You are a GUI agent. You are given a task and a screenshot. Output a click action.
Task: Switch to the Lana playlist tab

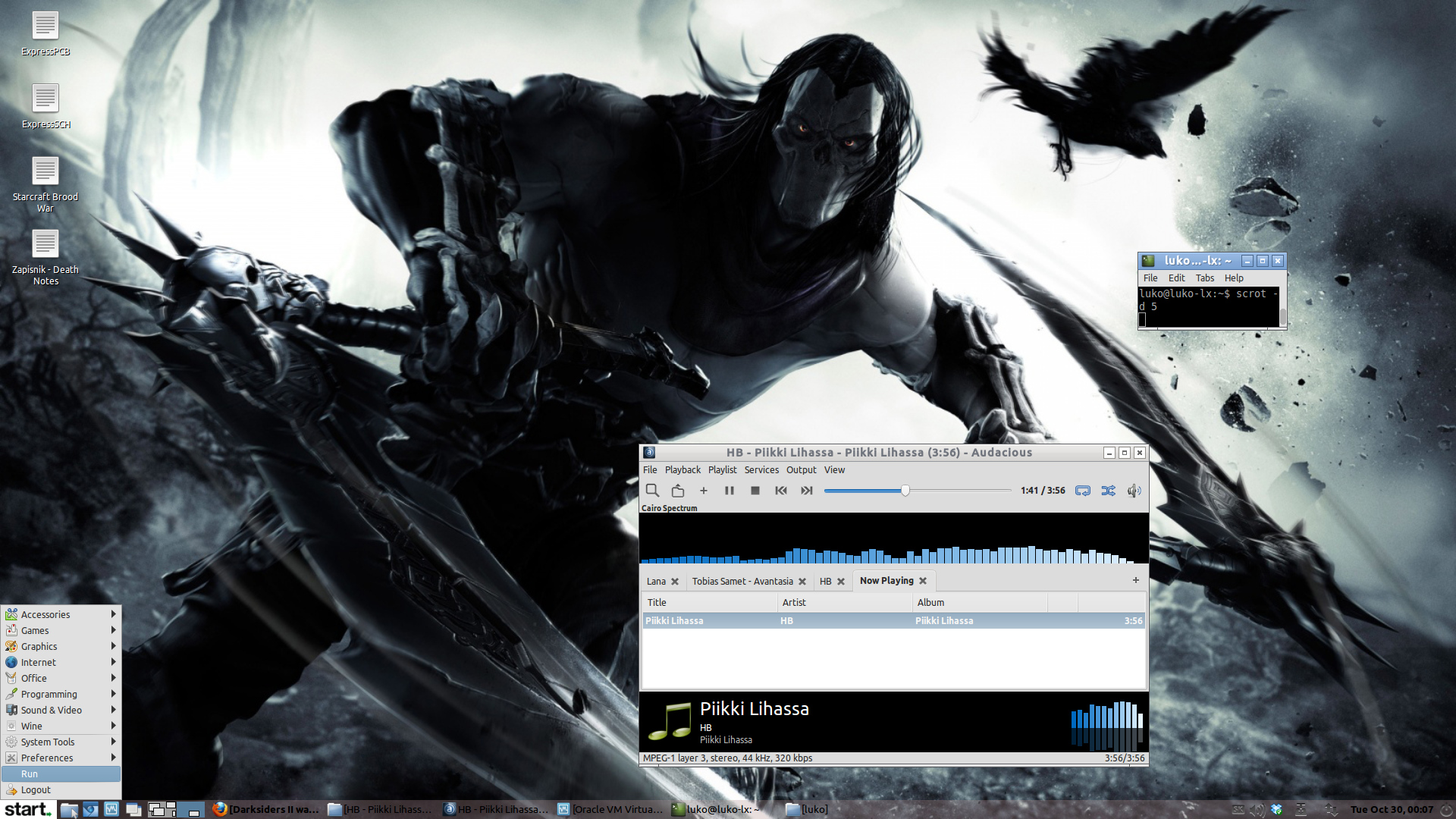(x=656, y=582)
